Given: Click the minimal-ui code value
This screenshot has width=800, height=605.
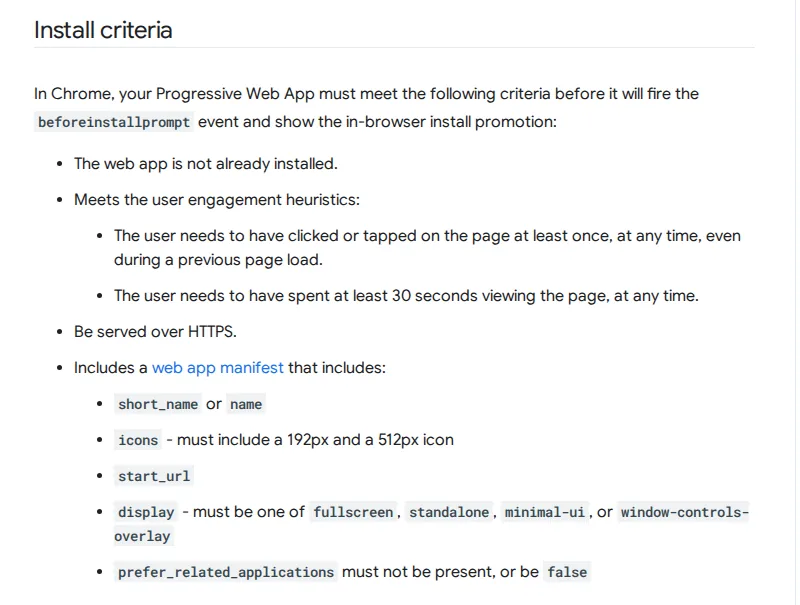Looking at the screenshot, I should pos(544,512).
